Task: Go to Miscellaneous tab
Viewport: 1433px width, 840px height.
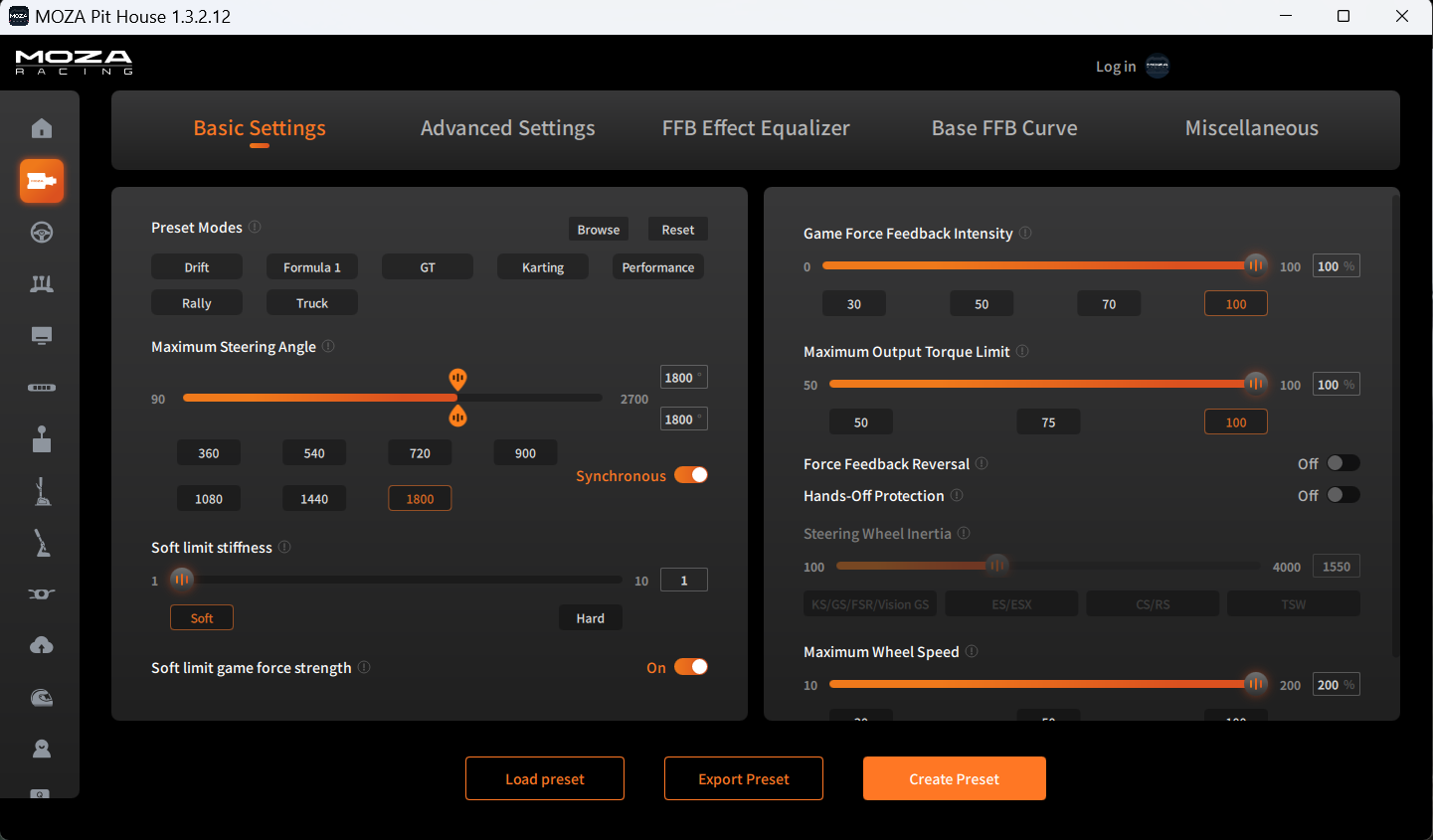Action: (1252, 128)
